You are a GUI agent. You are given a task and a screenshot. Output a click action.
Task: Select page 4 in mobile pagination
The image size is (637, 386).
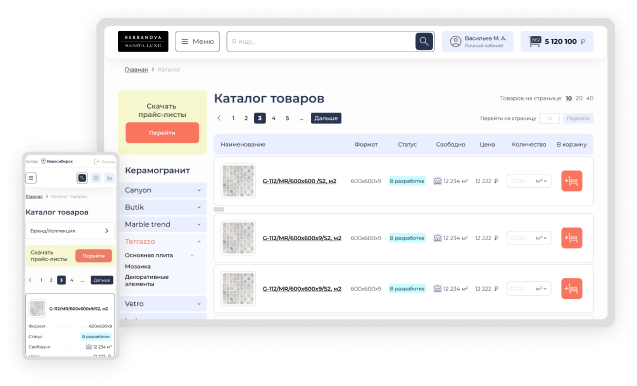[72, 280]
